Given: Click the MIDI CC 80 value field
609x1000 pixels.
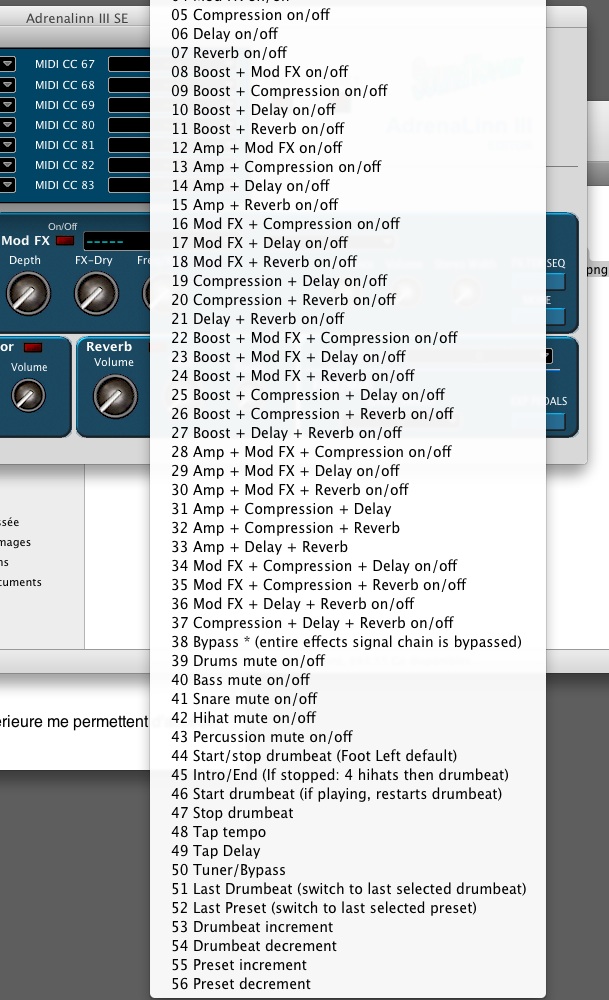Looking at the screenshot, I should [x=129, y=125].
